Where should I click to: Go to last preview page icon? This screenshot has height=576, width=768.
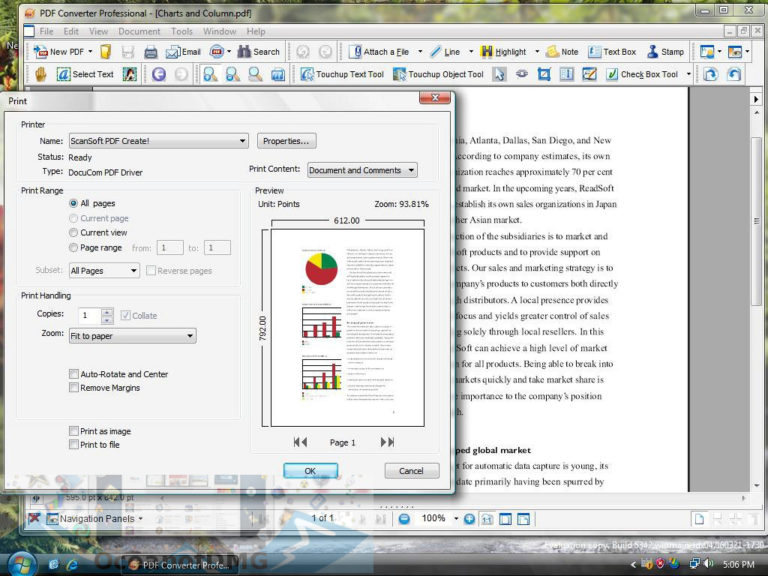(x=387, y=442)
